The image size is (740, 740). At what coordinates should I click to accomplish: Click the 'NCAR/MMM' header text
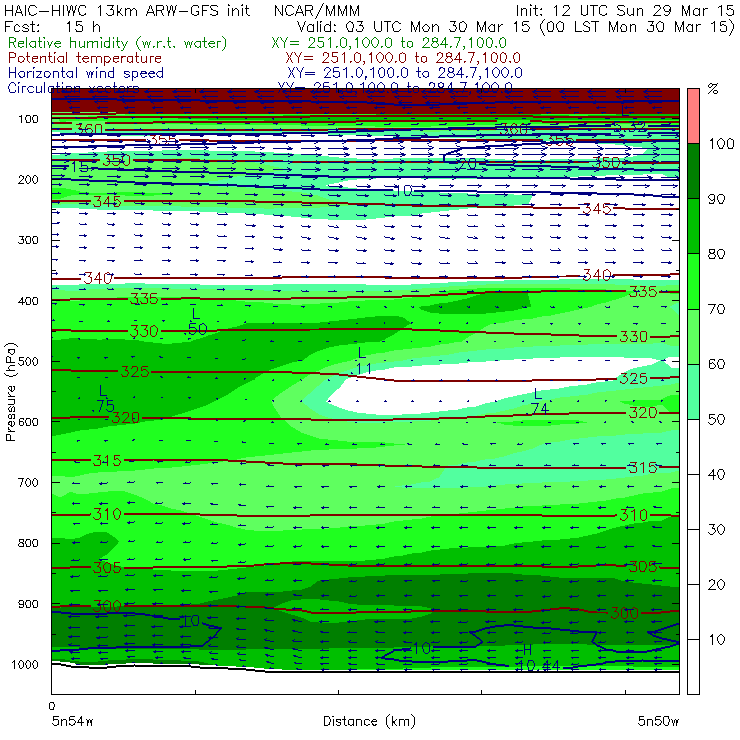coord(317,10)
